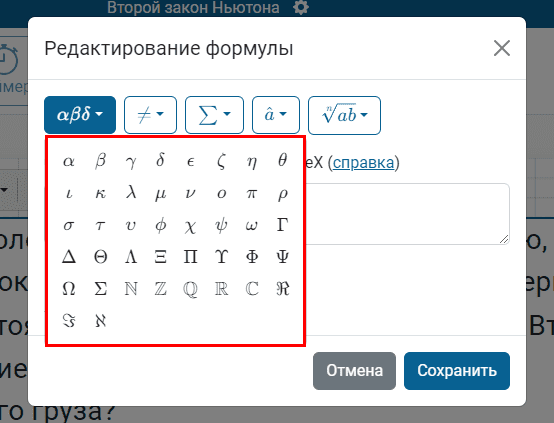
Task: Insert the aleph symbol
Action: 101,321
